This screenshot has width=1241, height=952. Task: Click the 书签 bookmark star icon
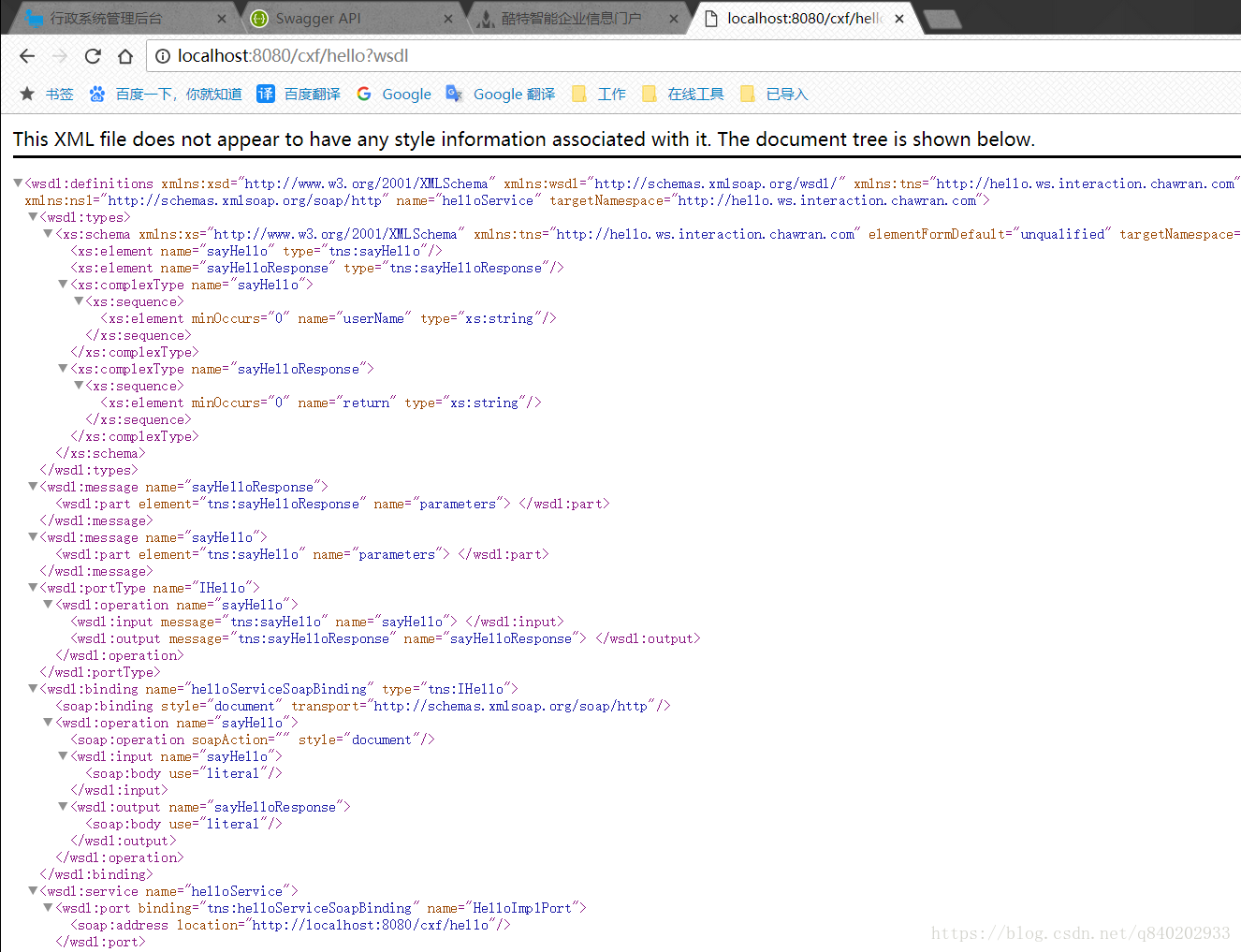27,94
